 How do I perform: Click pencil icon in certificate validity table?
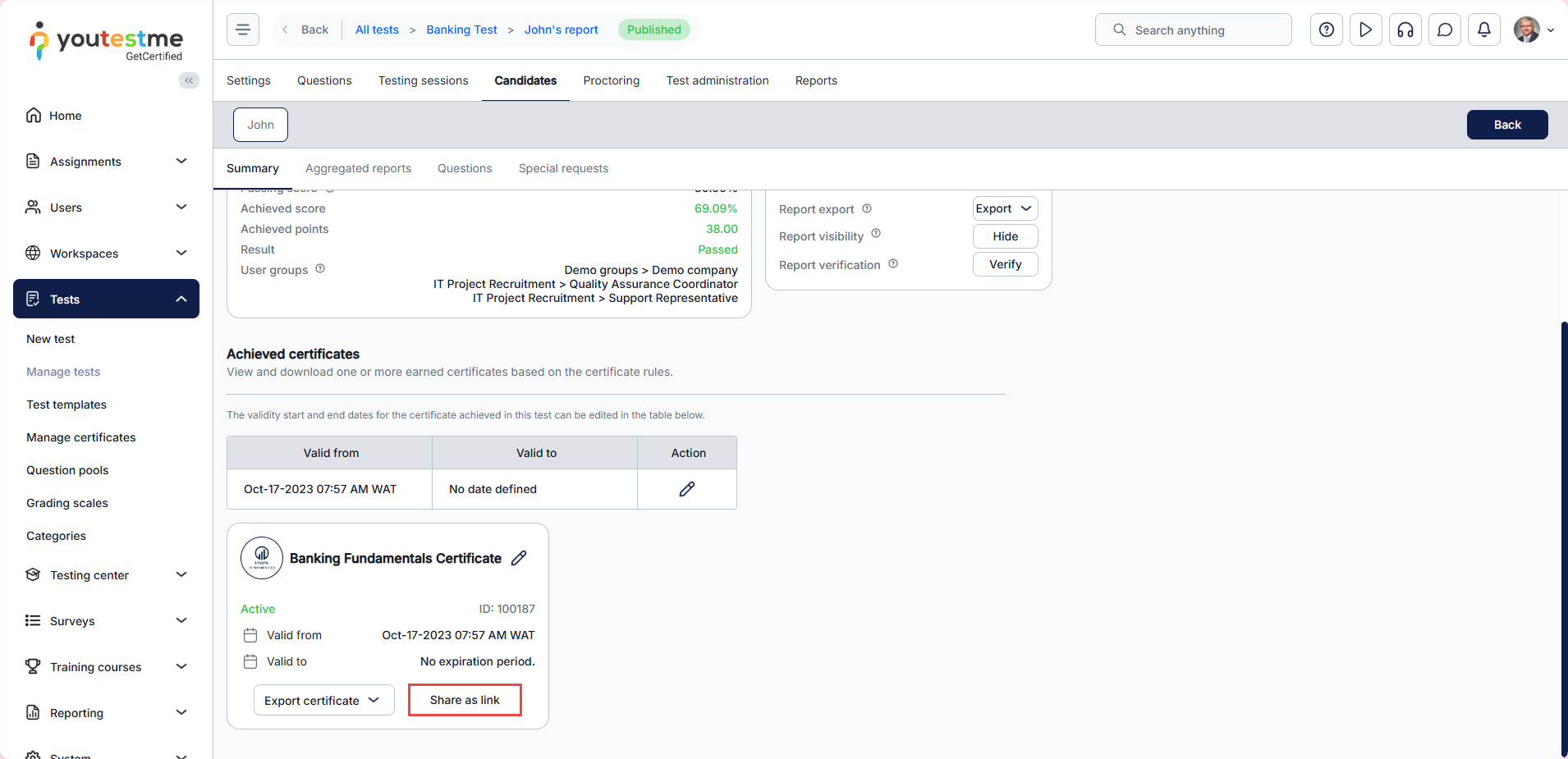coord(687,489)
